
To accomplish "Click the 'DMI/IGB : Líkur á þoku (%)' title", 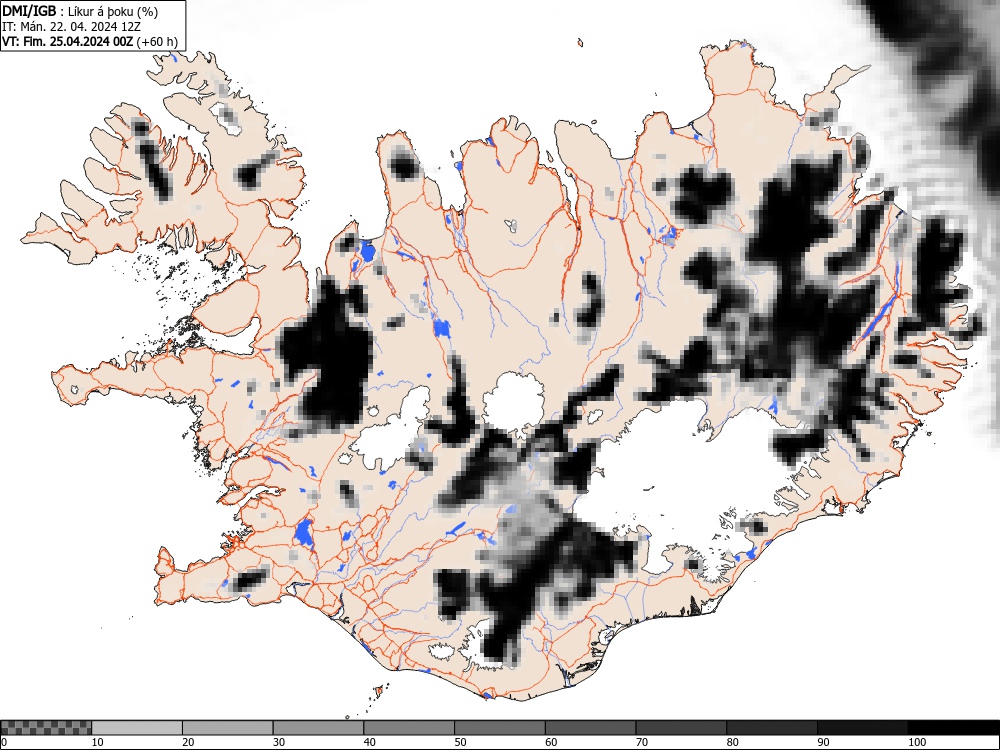I will (x=80, y=11).
